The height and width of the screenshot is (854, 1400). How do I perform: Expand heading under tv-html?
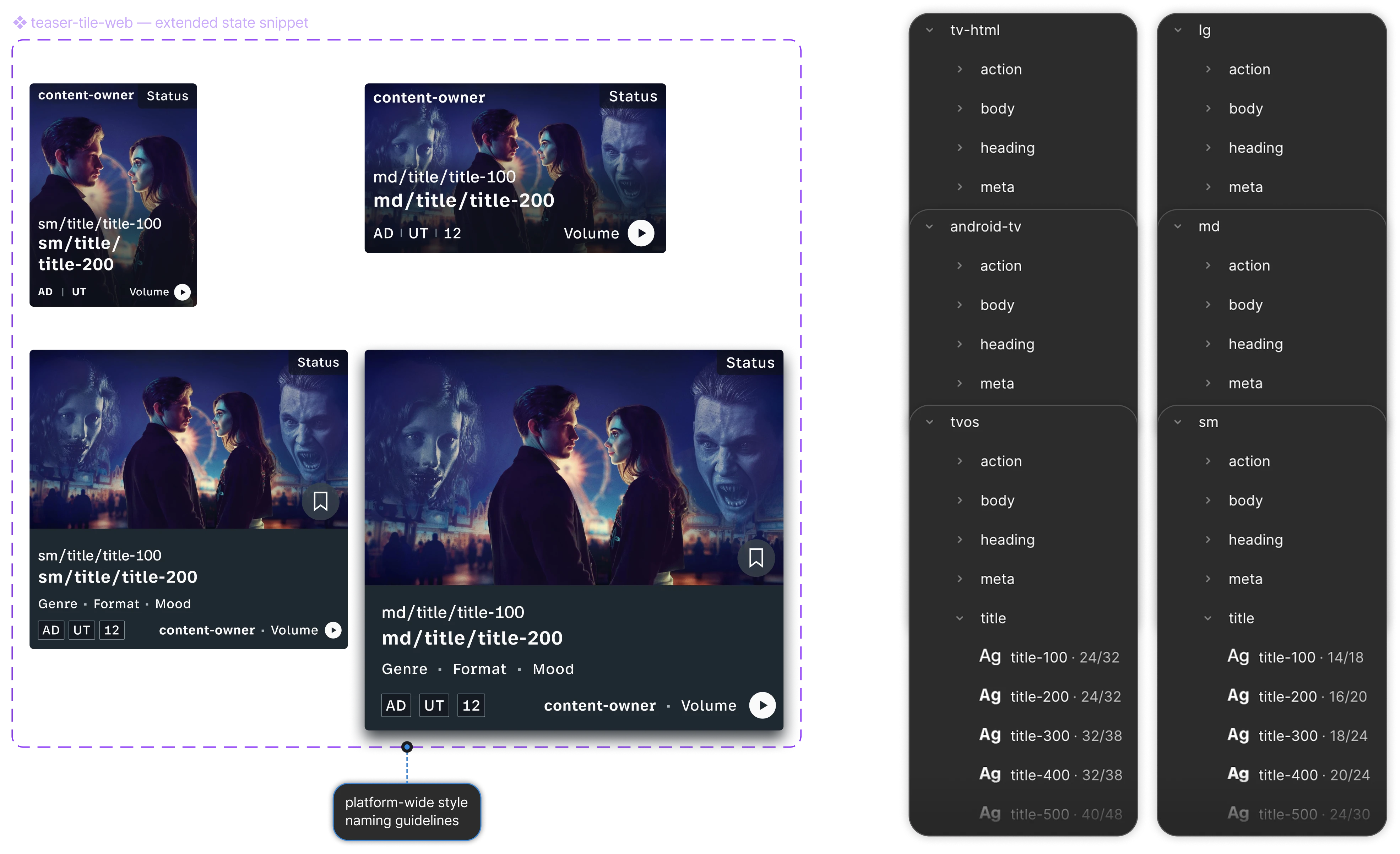tap(960, 148)
